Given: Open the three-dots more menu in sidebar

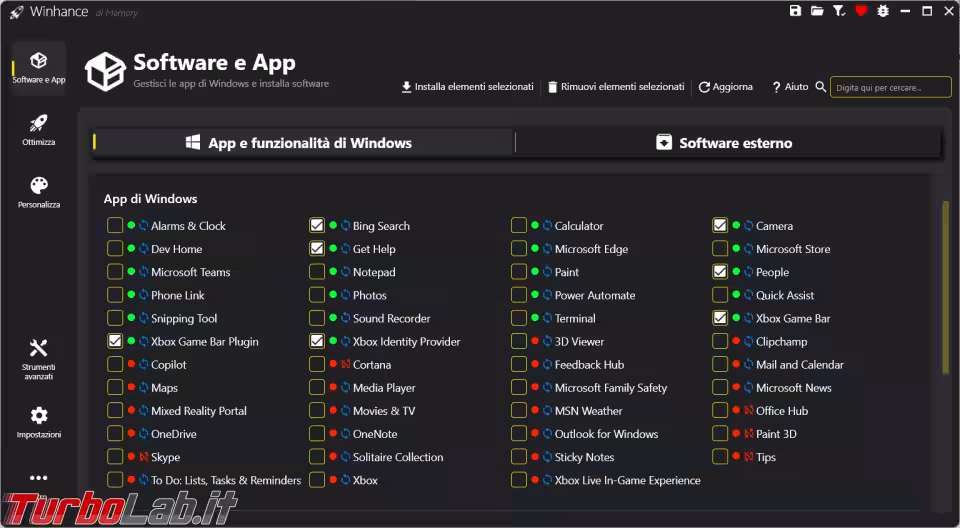Looking at the screenshot, I should pos(39,478).
